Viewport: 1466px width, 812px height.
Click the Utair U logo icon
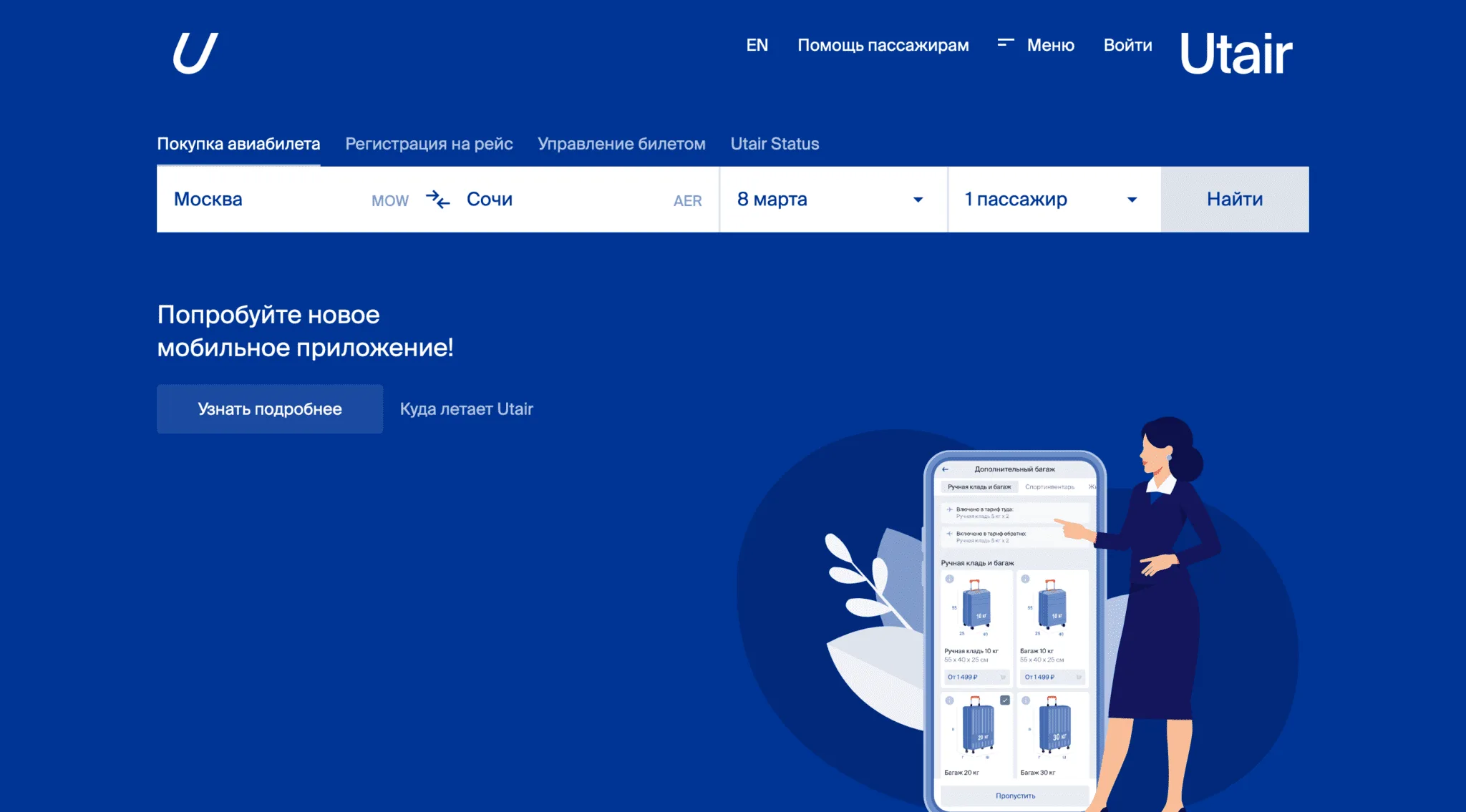point(195,53)
